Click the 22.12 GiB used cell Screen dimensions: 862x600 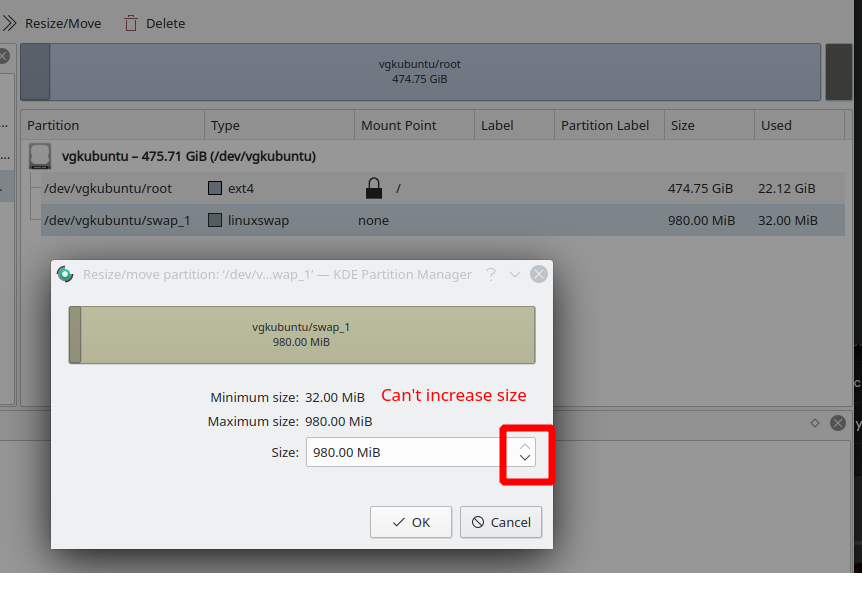[x=787, y=189]
